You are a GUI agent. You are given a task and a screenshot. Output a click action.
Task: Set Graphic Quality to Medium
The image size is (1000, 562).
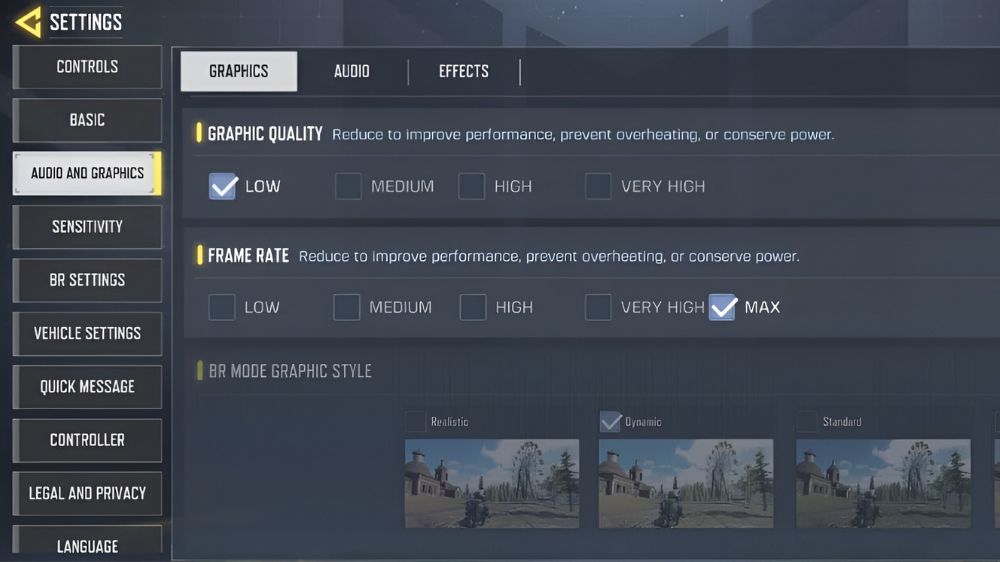[x=348, y=186]
